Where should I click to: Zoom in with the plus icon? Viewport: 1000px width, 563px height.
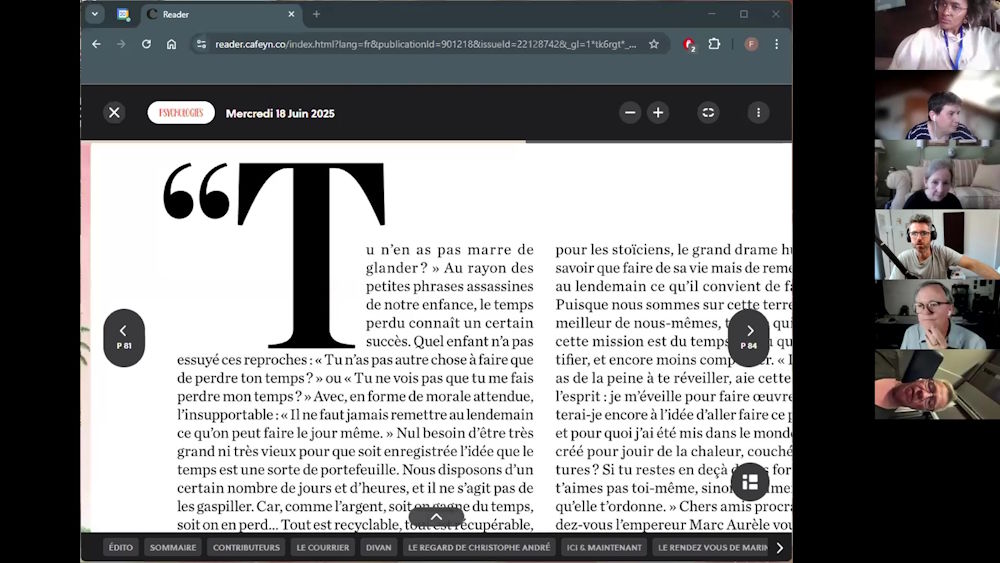[658, 113]
